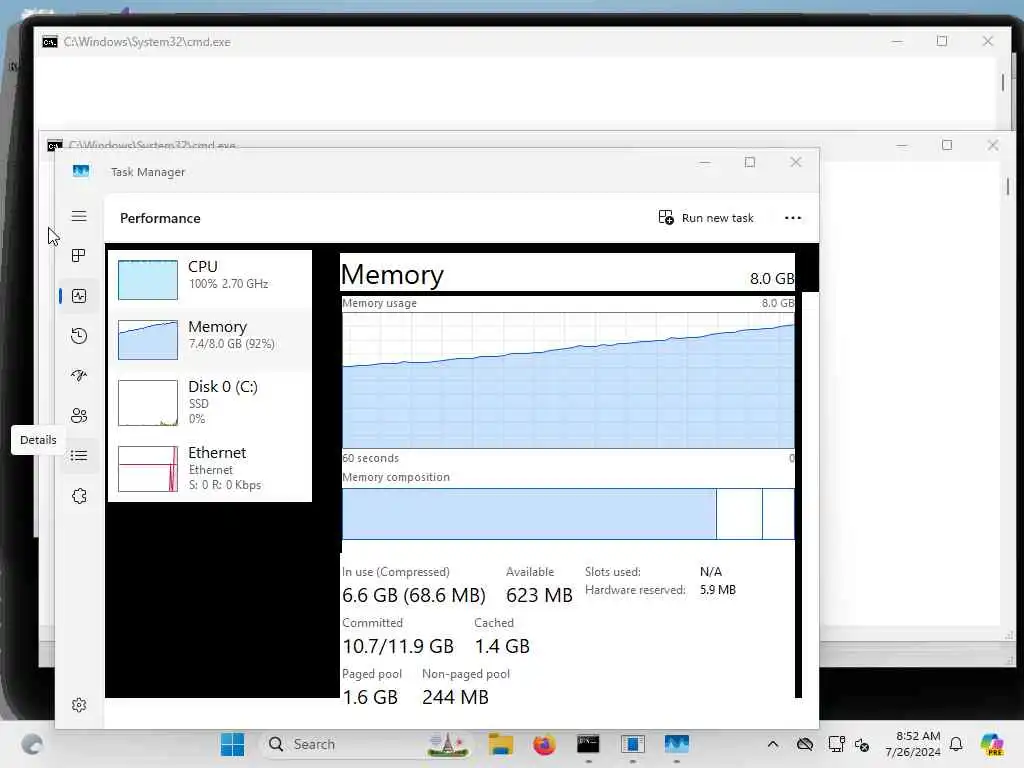This screenshot has height=768, width=1024.
Task: Click the '244 MB' non-paged pool value
Action: [455, 697]
